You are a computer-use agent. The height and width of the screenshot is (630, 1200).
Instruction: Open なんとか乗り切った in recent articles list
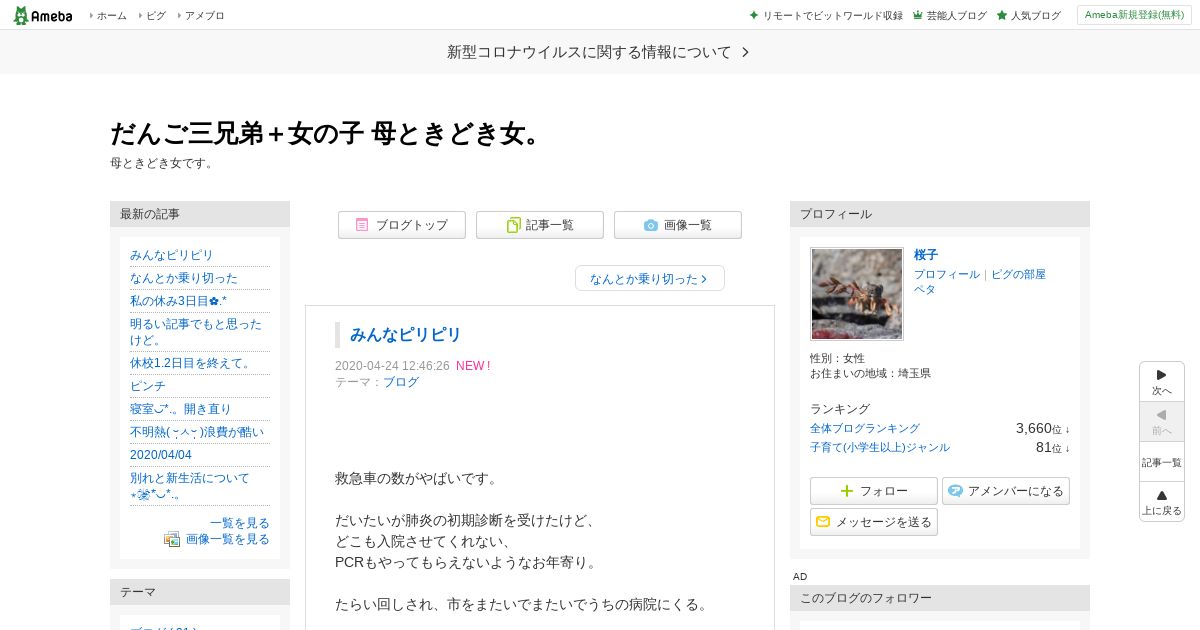click(184, 278)
